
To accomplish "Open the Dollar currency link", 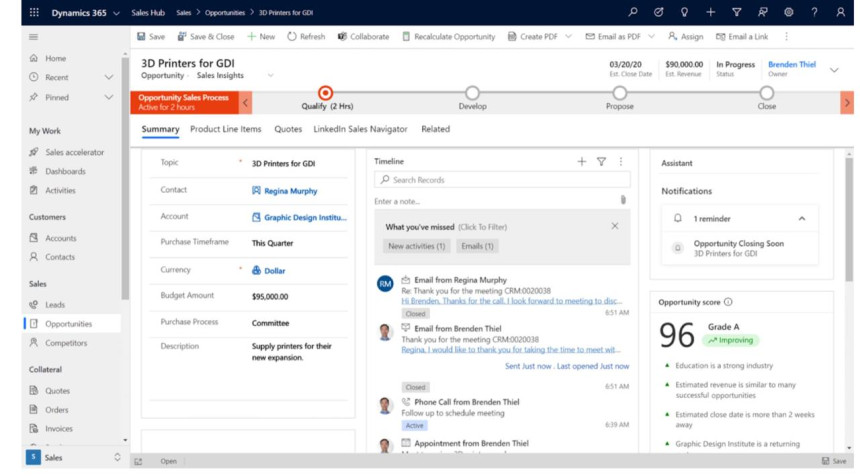I will [x=274, y=270].
